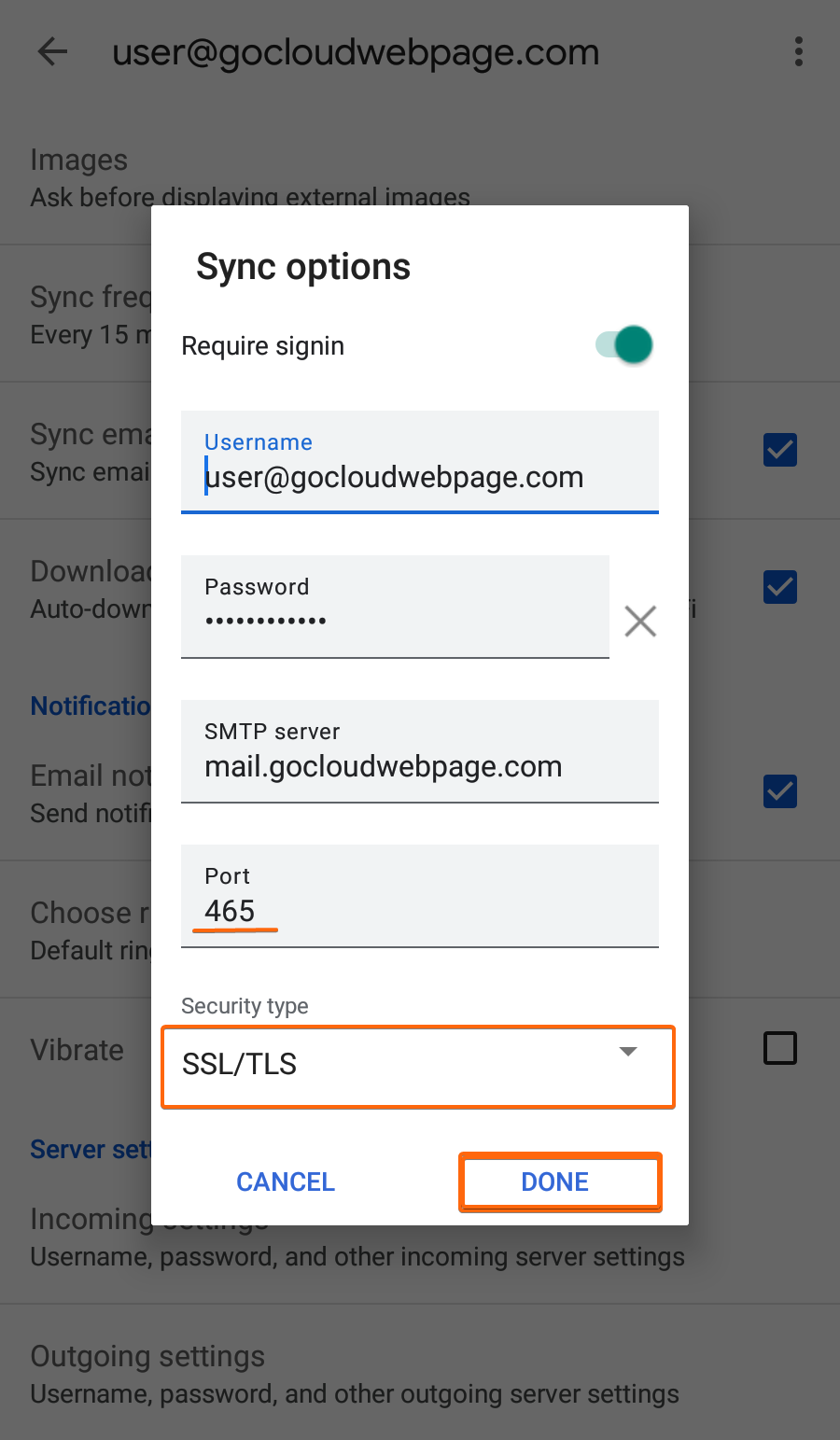Click the Require signin label

tap(262, 346)
